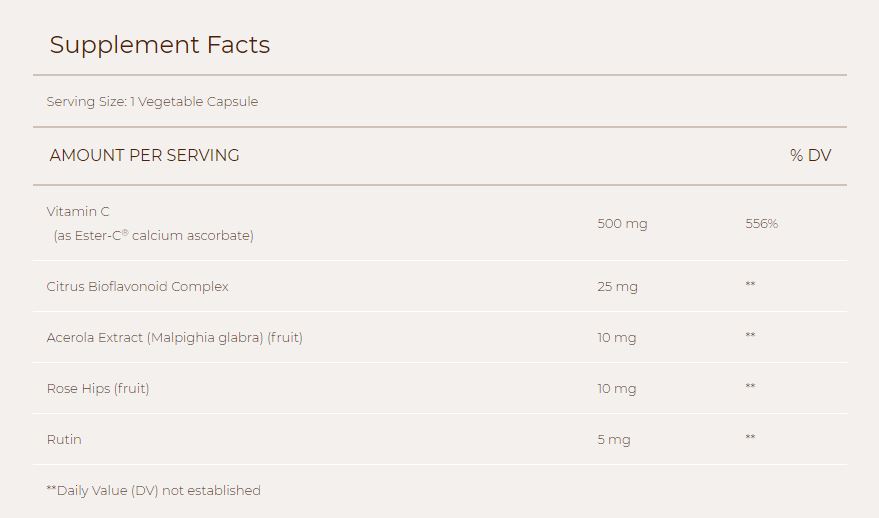Click the Rose Hips (fruit) label
Viewport: 879px width, 518px height.
coord(98,389)
